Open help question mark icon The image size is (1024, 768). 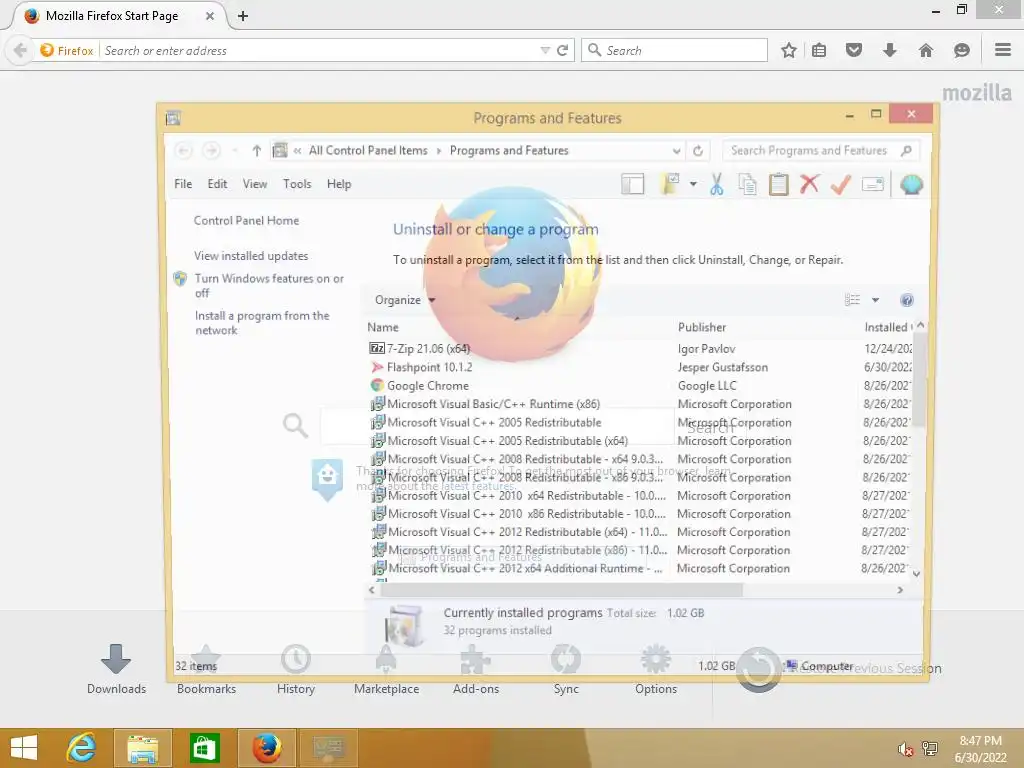coord(906,300)
